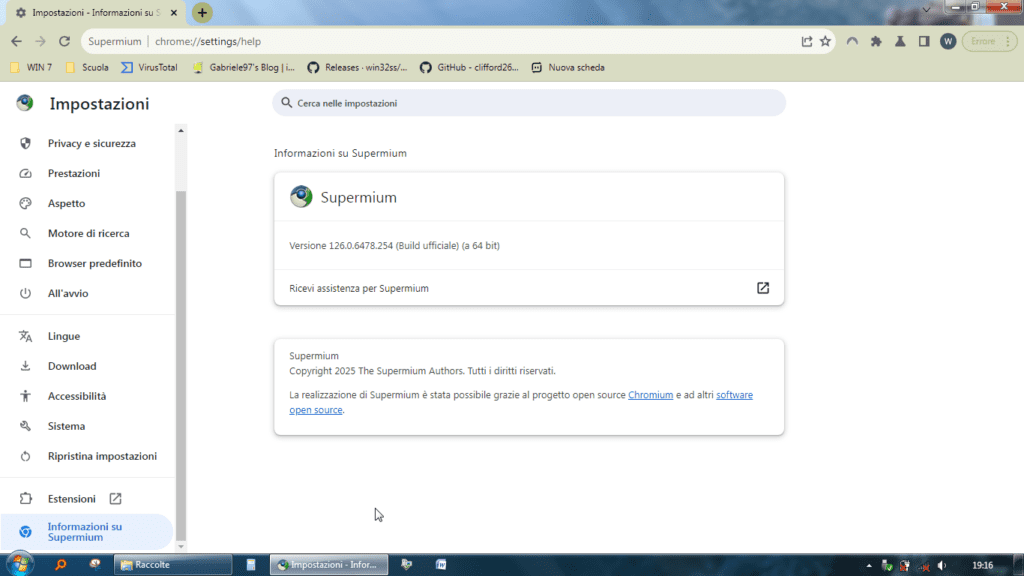Image resolution: width=1024 pixels, height=576 pixels.
Task: Open the Raccolte taskbar window
Action: [173, 564]
